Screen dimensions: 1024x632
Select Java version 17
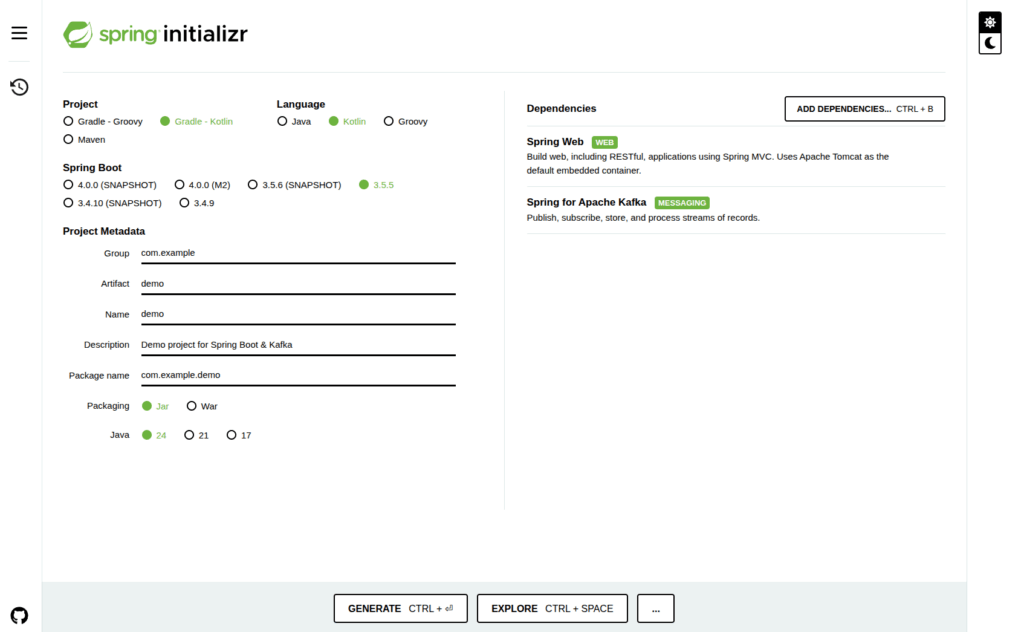pos(238,435)
